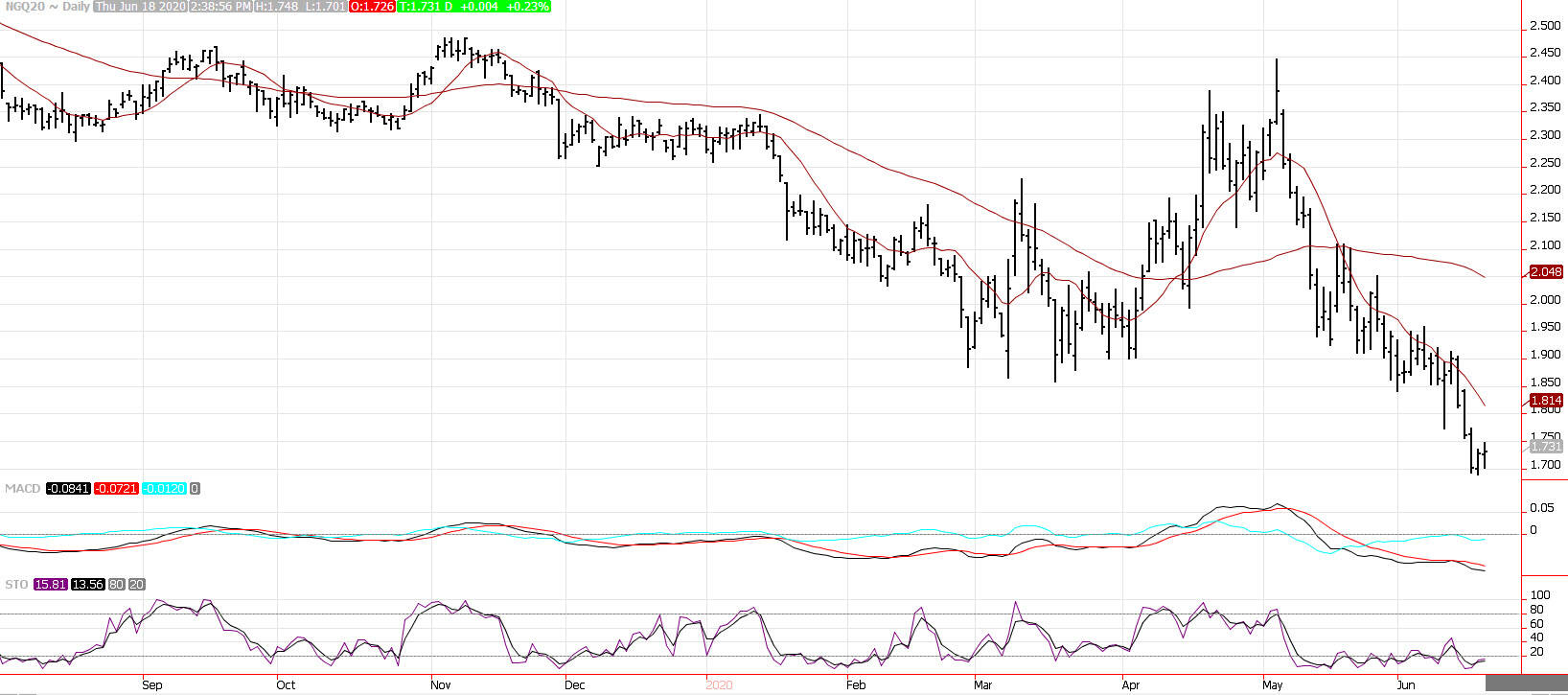Click the Nov month label on time axis
Viewport: 1568px width, 695px height.
(x=441, y=685)
